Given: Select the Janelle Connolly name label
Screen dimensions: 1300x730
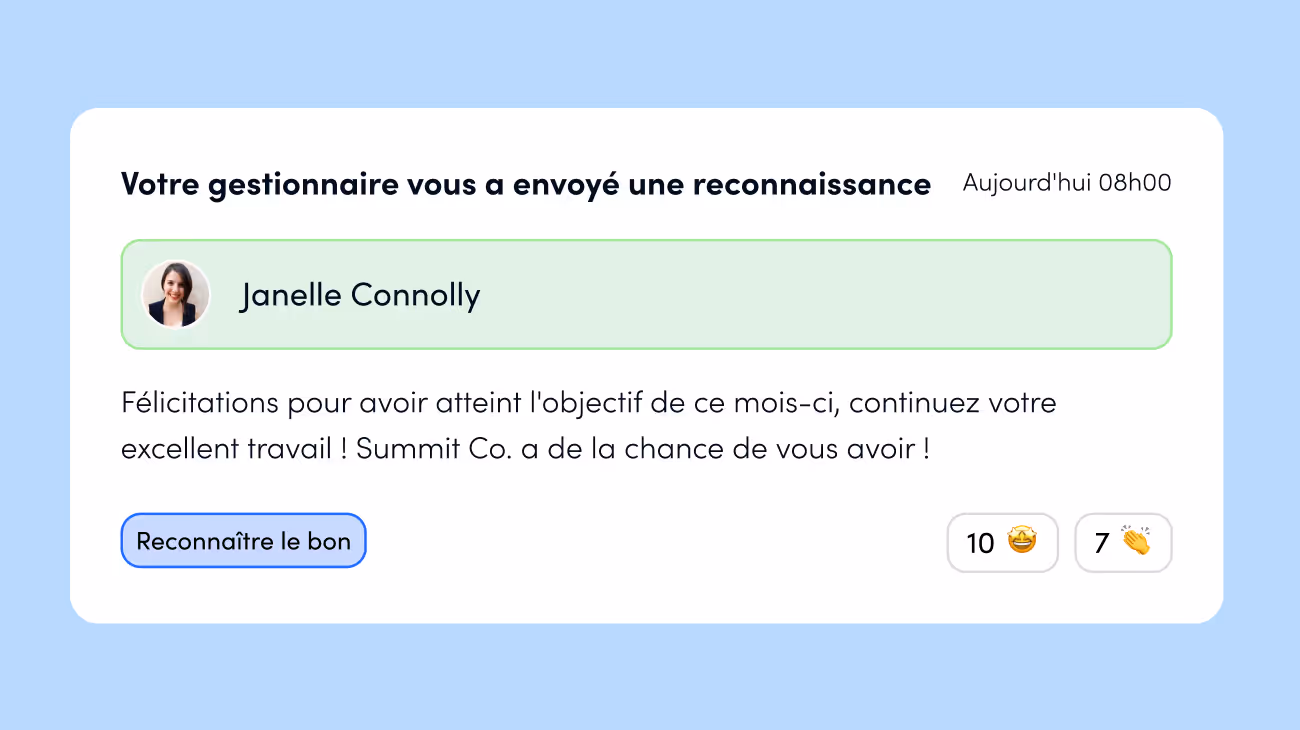Looking at the screenshot, I should 360,295.
